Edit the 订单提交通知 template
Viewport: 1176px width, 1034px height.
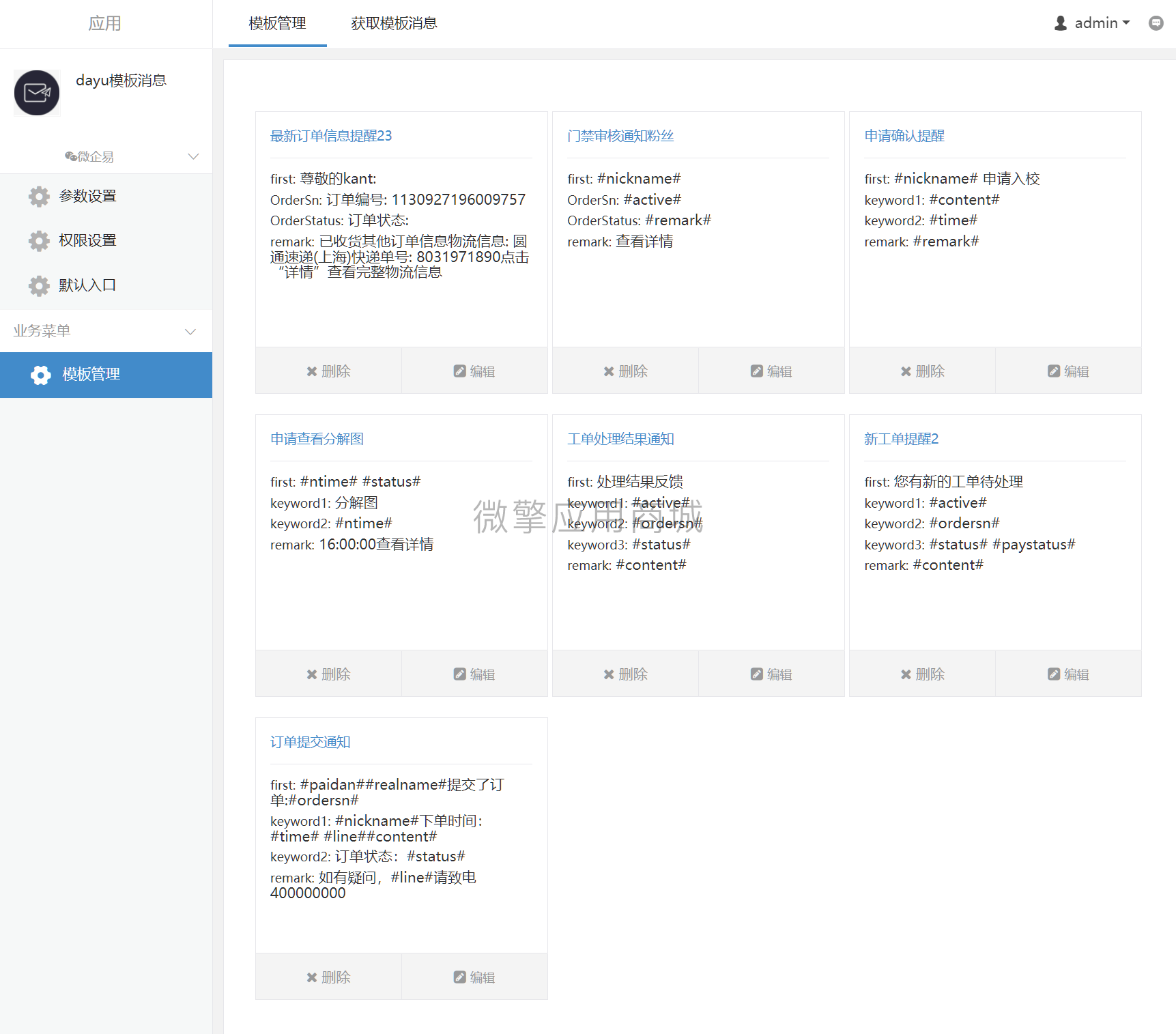coord(474,977)
